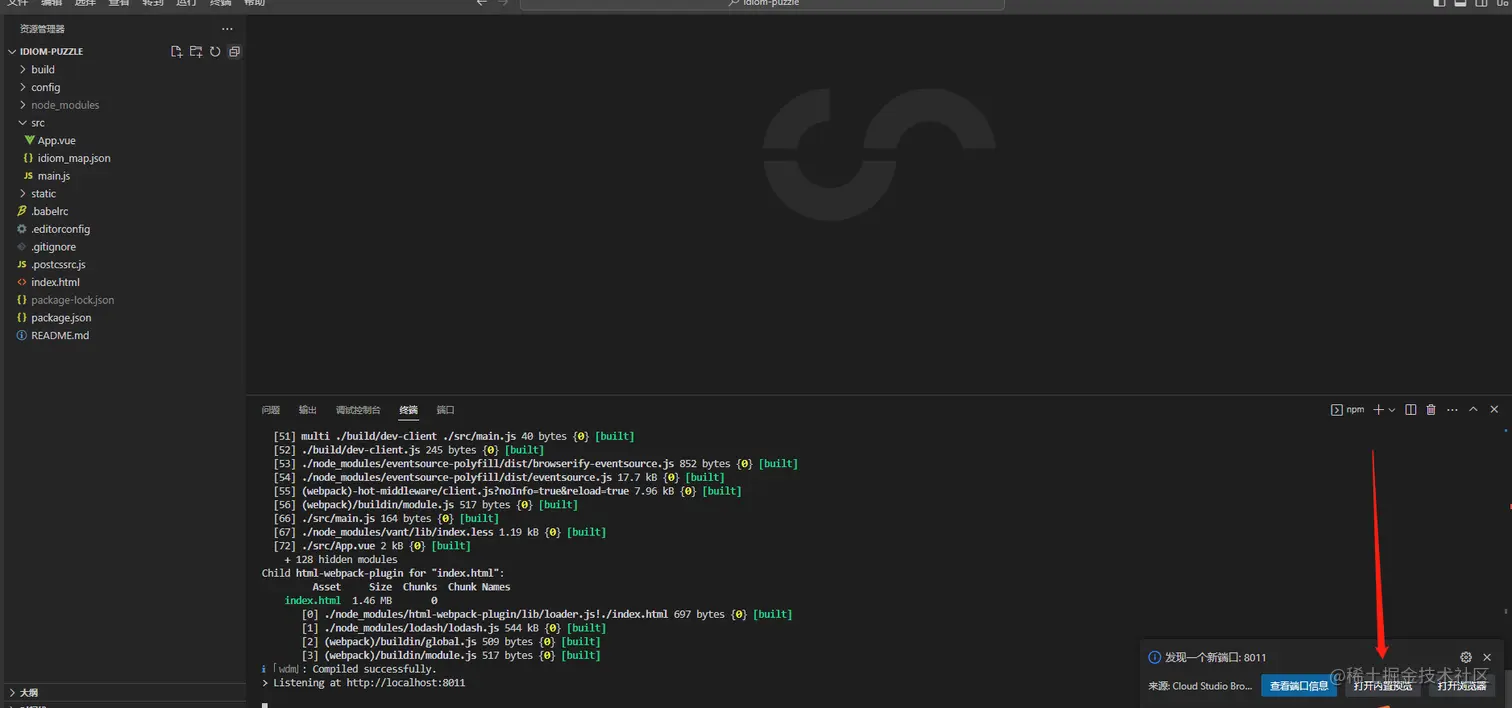
Task: Dismiss the new port 8011 notification
Action: (x=1487, y=657)
